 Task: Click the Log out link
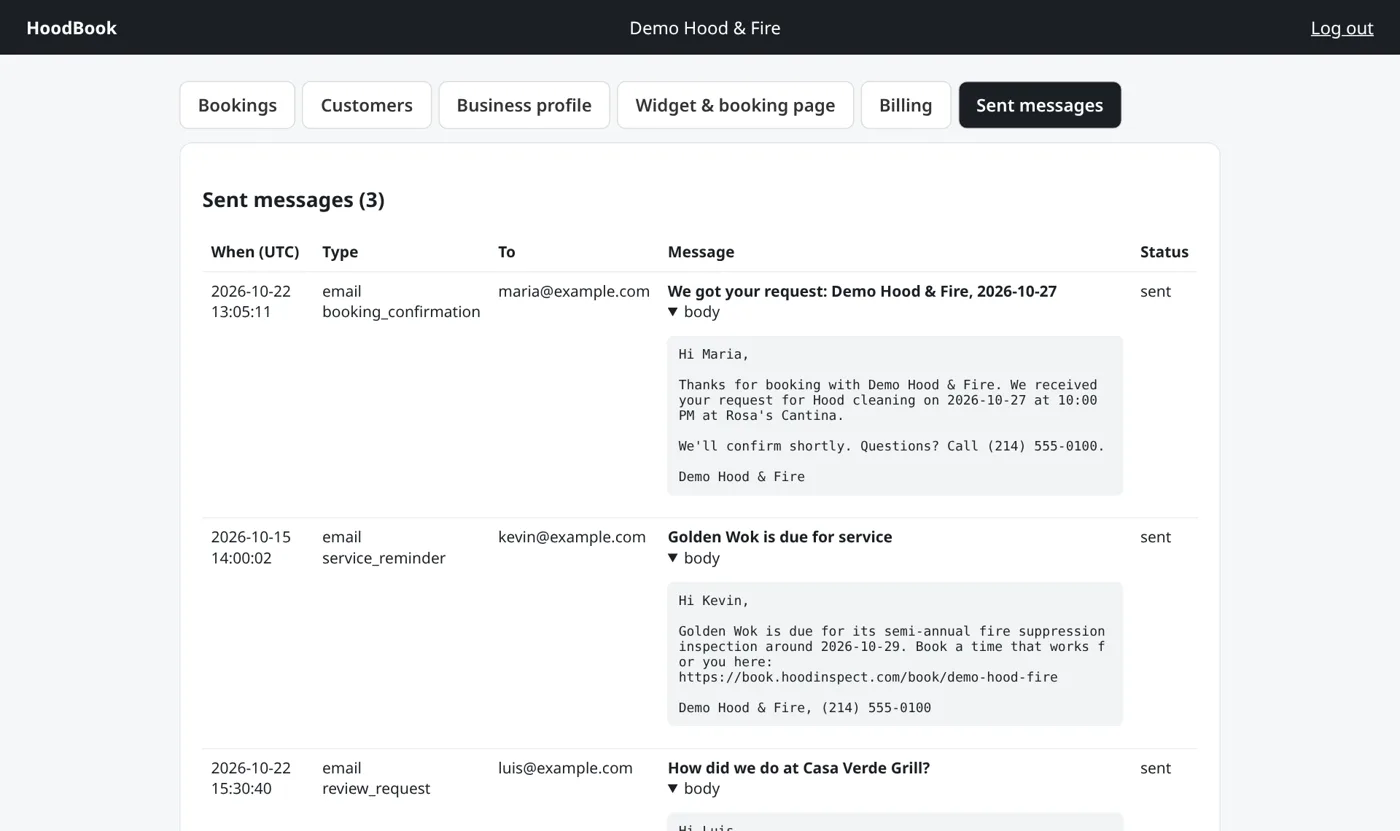point(1342,28)
